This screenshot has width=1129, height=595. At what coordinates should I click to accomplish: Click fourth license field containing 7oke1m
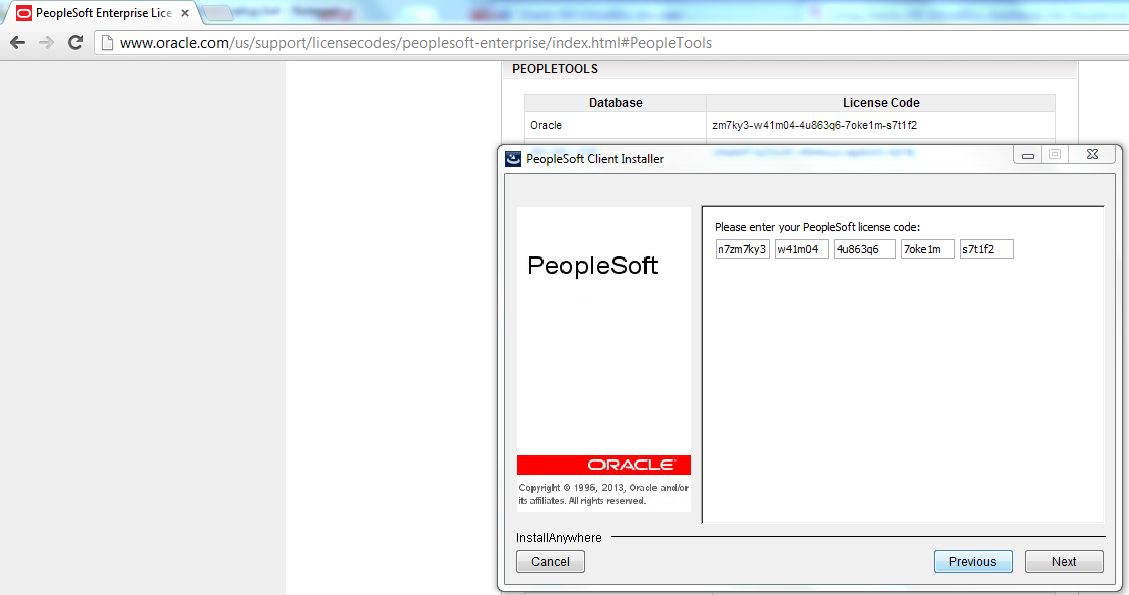927,249
